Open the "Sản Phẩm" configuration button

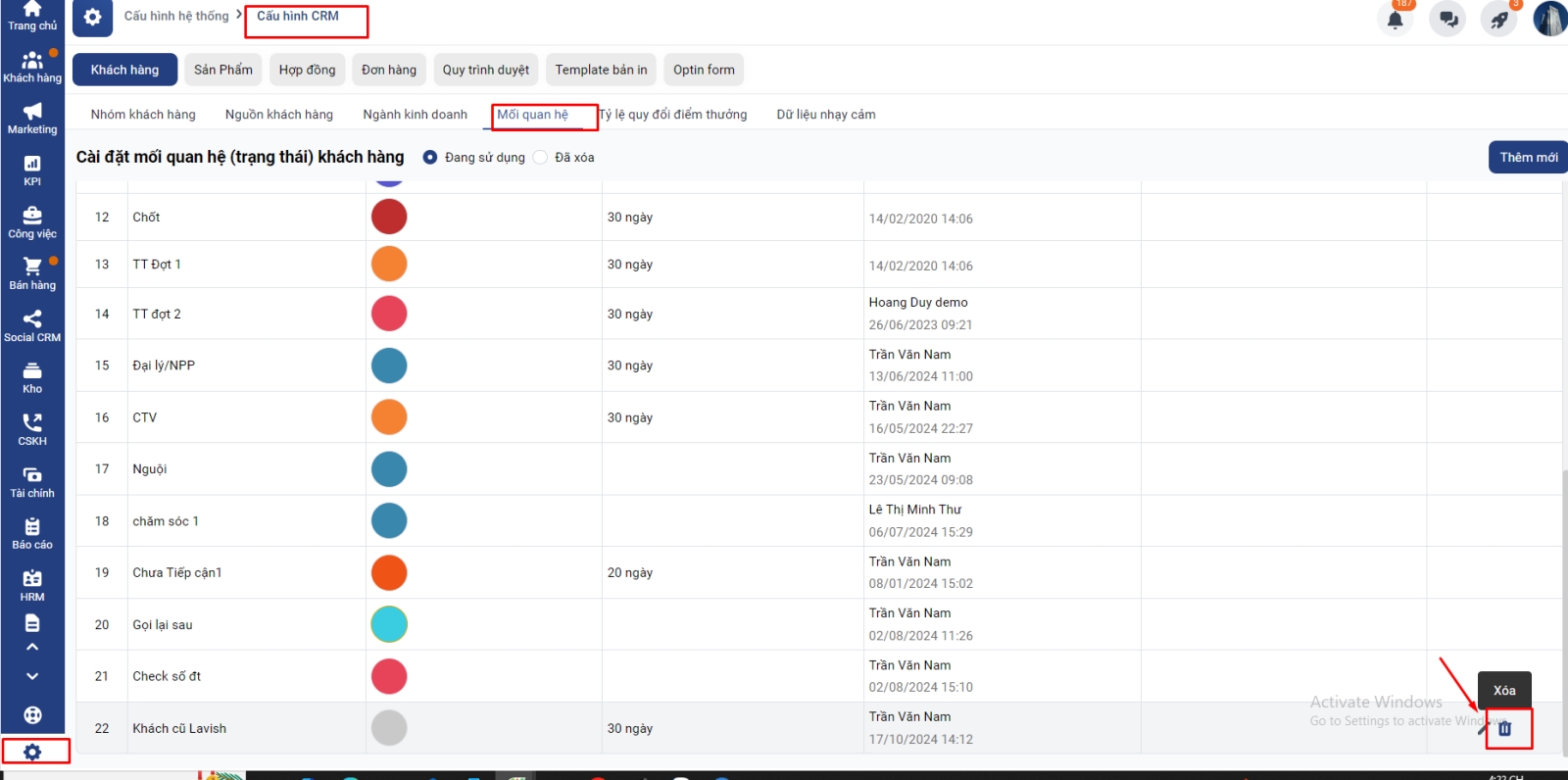tap(222, 70)
